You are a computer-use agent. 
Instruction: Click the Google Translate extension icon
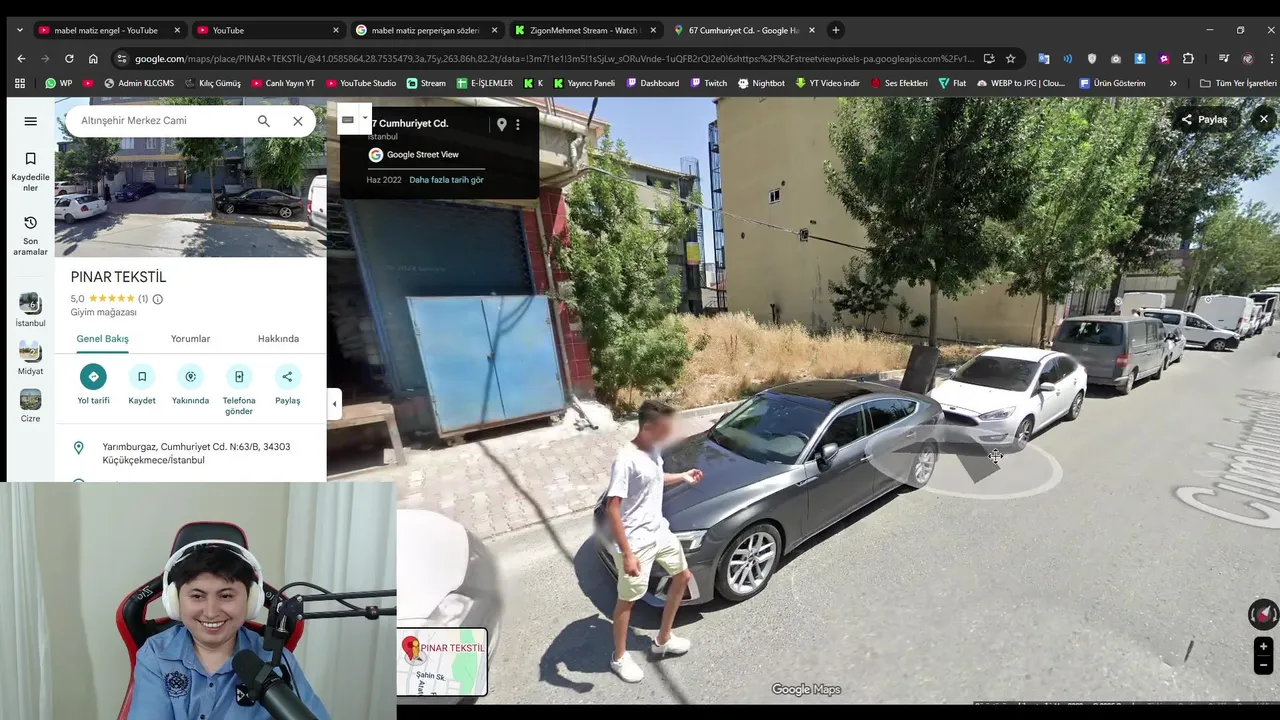point(1044,58)
